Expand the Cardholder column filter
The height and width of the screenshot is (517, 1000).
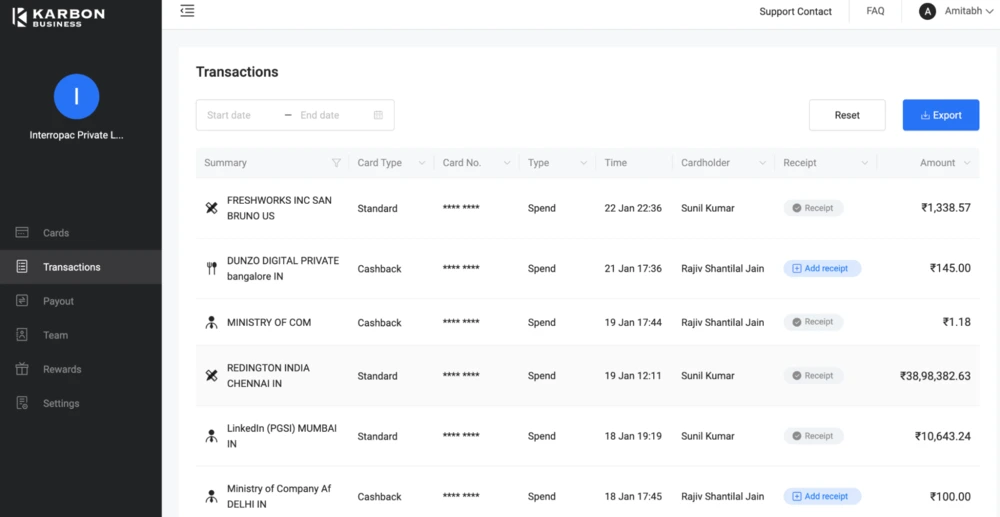[x=762, y=163]
